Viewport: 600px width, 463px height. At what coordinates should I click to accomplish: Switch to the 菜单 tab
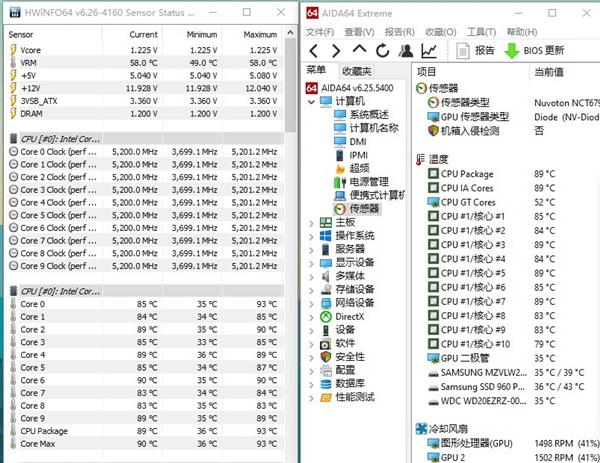click(316, 70)
